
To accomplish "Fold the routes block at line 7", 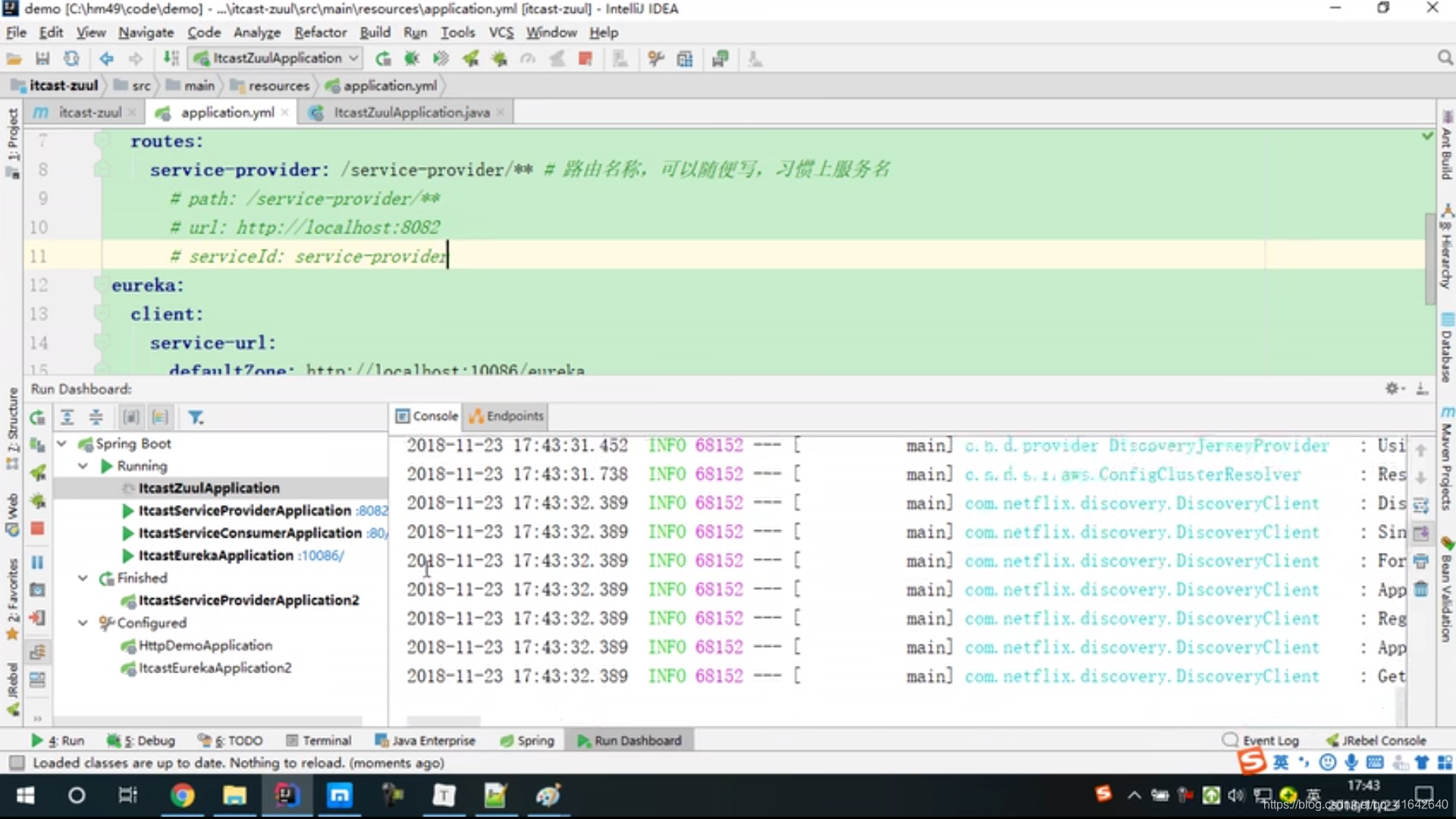I will (x=100, y=140).
